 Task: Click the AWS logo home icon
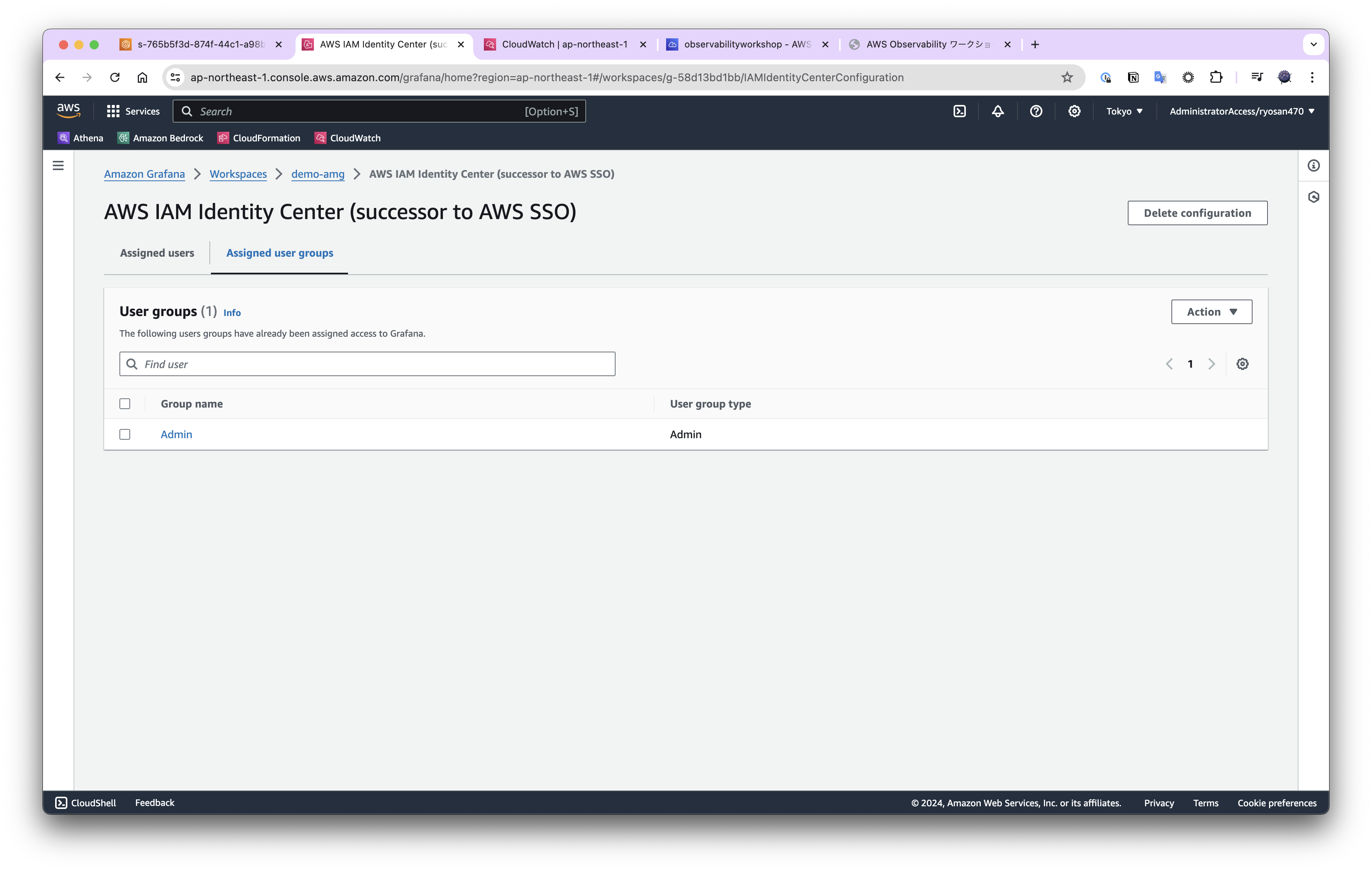69,111
